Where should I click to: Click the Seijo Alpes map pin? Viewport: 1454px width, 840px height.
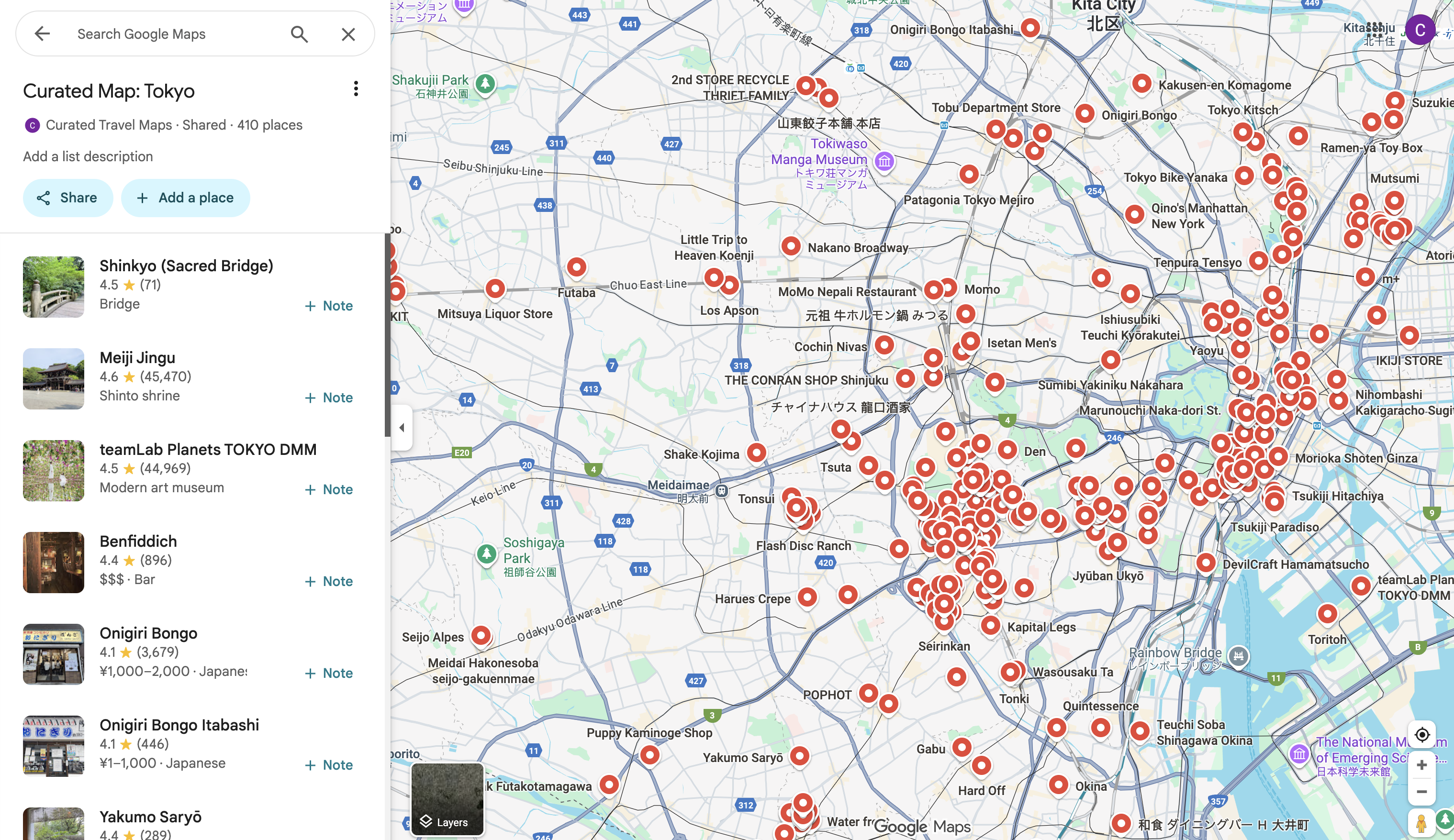pos(481,635)
